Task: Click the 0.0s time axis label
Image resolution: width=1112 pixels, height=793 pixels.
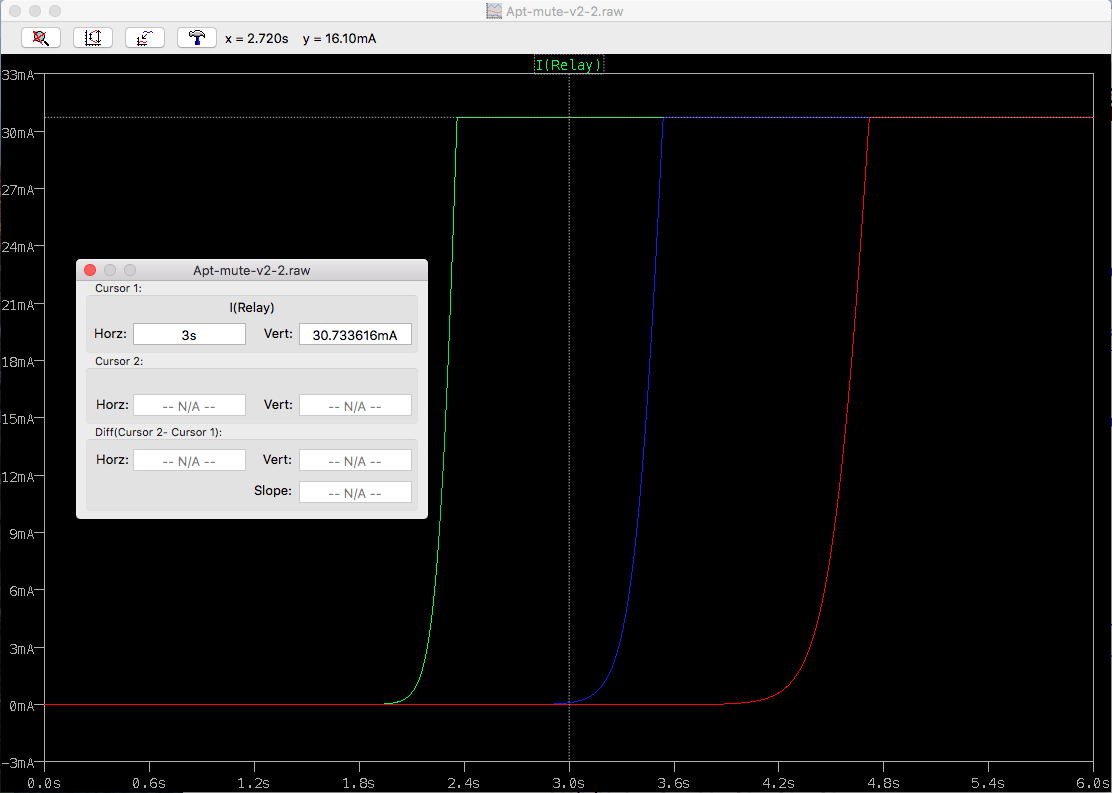Action: [45, 784]
